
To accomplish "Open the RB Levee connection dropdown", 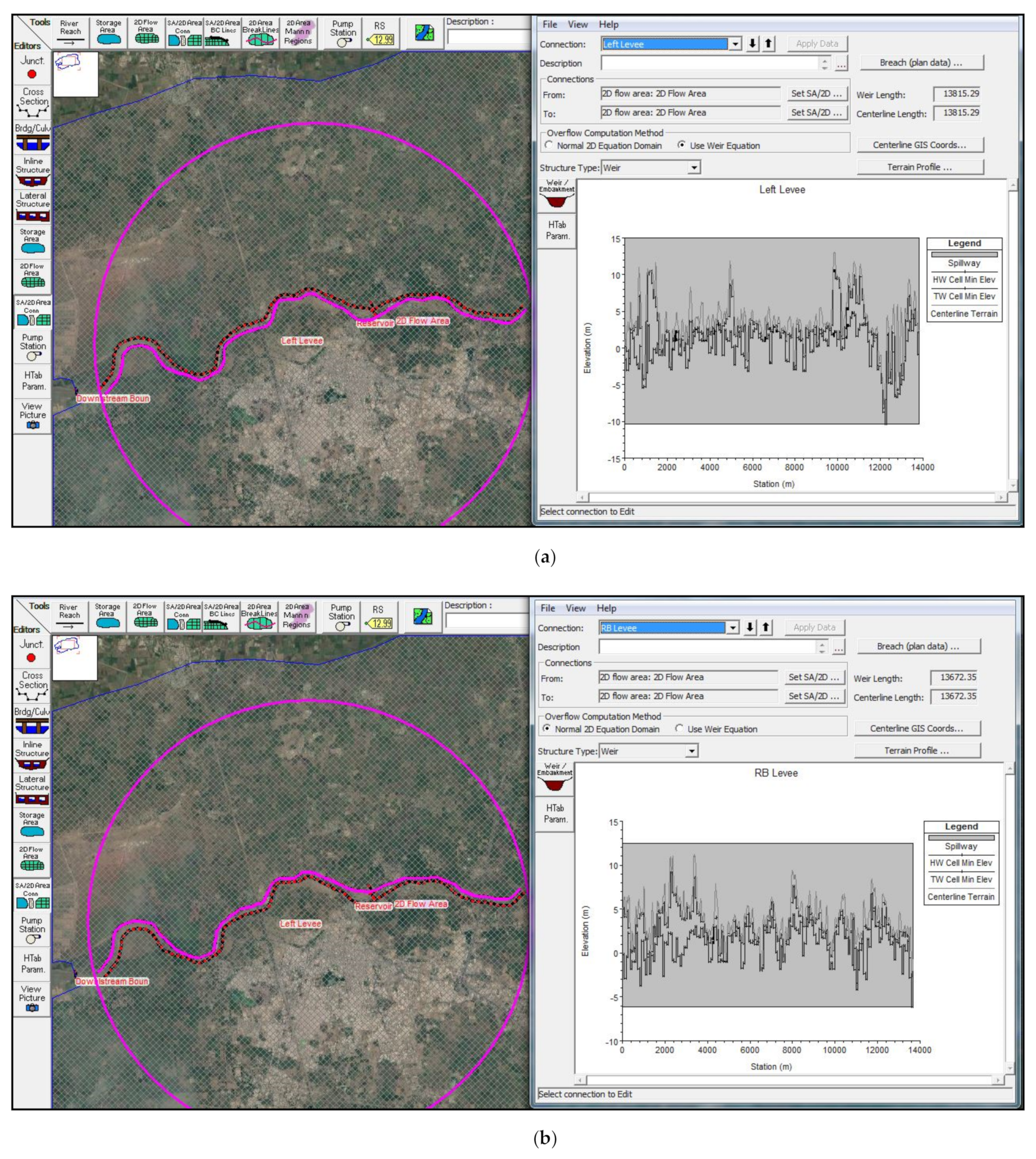I will (733, 627).
